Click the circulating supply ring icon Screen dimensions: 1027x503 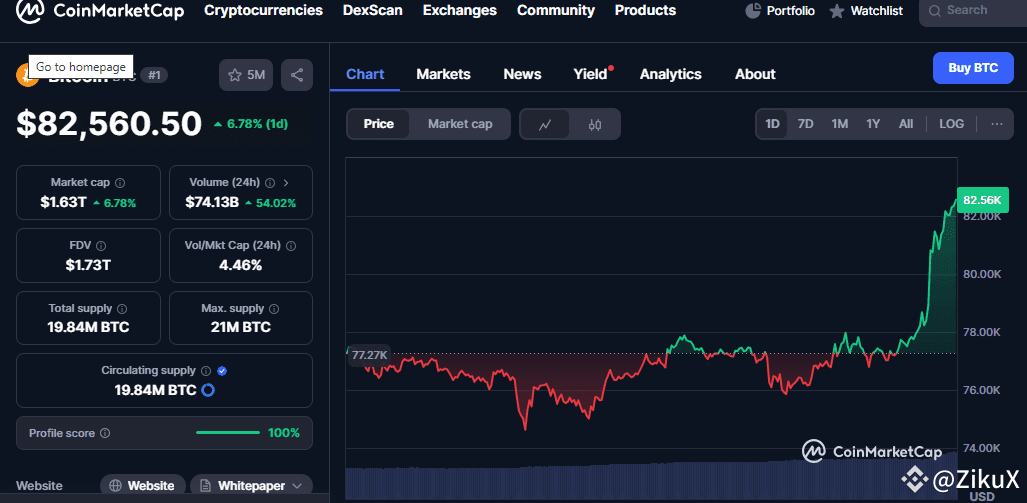click(x=208, y=390)
